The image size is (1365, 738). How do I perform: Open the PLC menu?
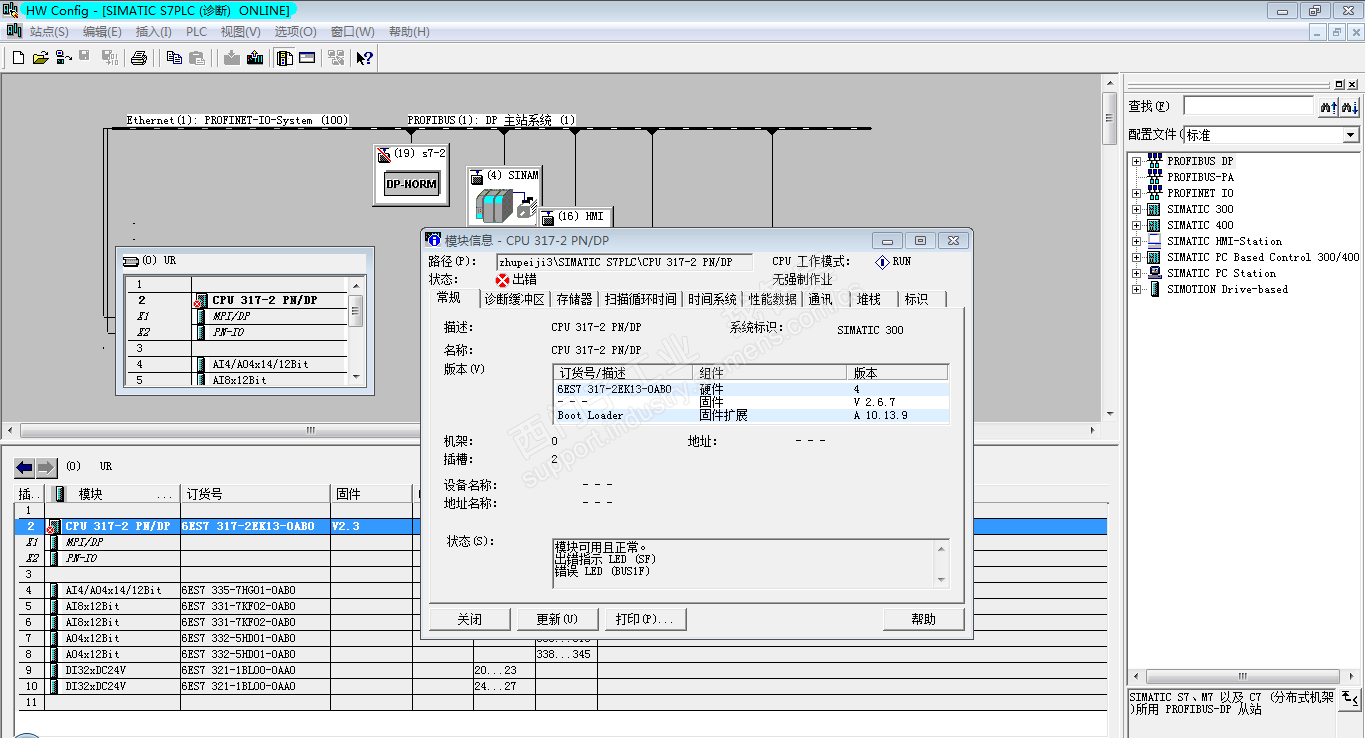click(x=196, y=32)
